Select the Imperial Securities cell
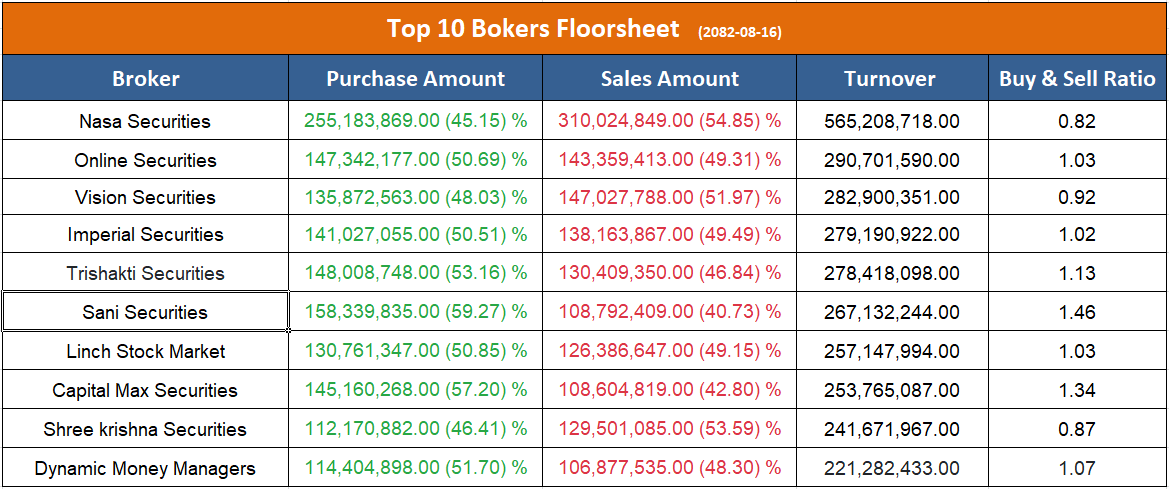 click(145, 235)
